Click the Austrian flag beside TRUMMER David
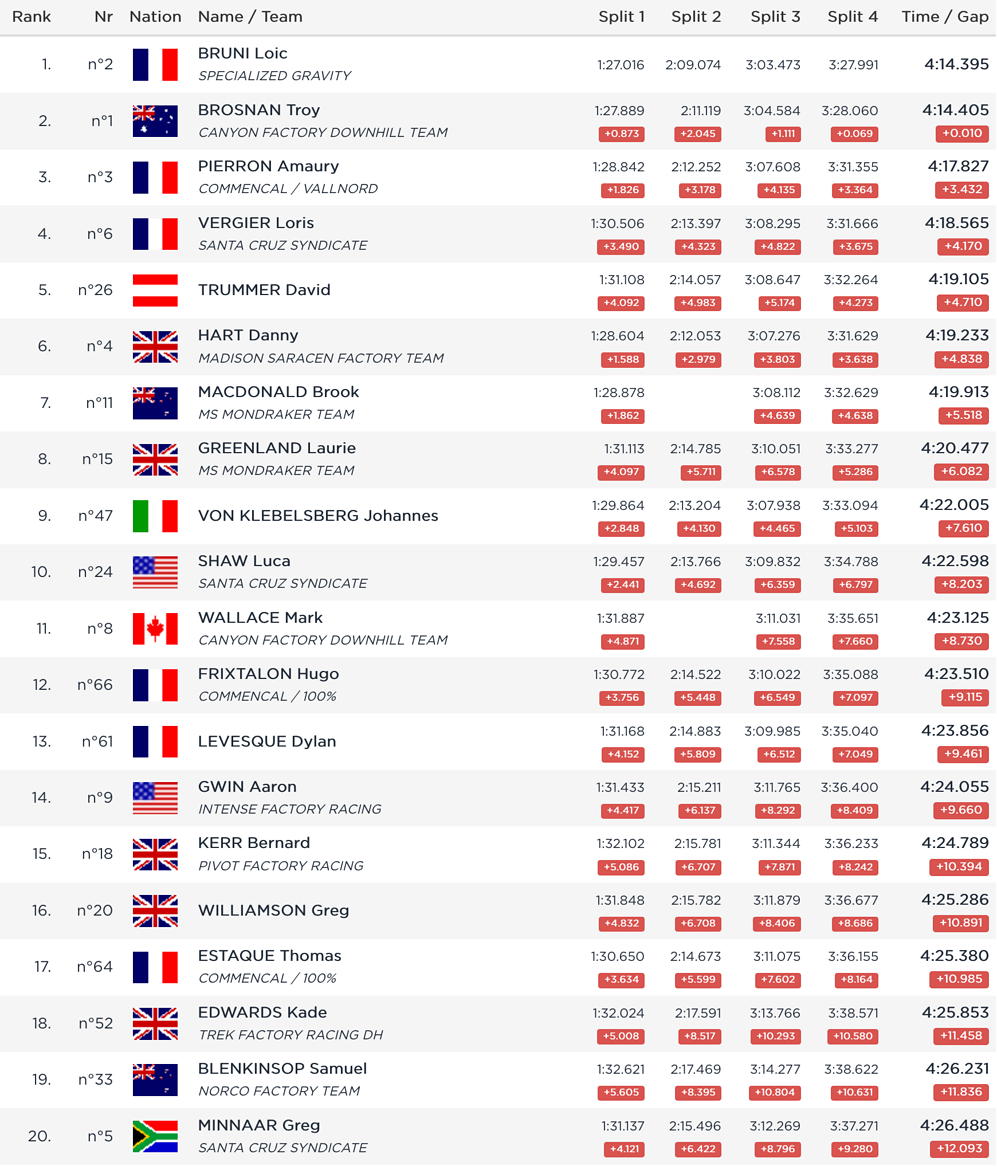 pos(155,290)
